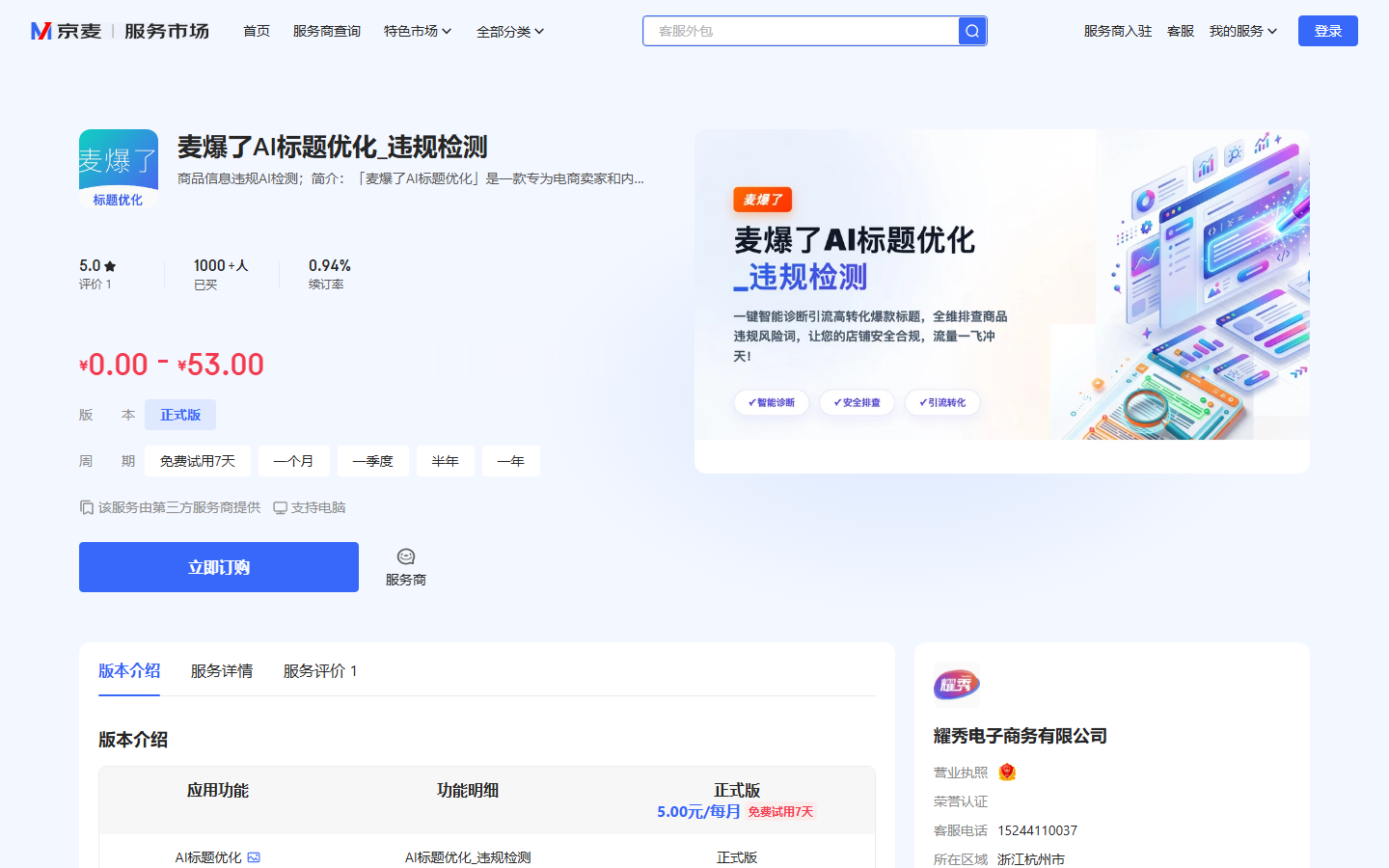Click the third-party service provider icon
This screenshot has height=868, width=1389.
point(87,507)
